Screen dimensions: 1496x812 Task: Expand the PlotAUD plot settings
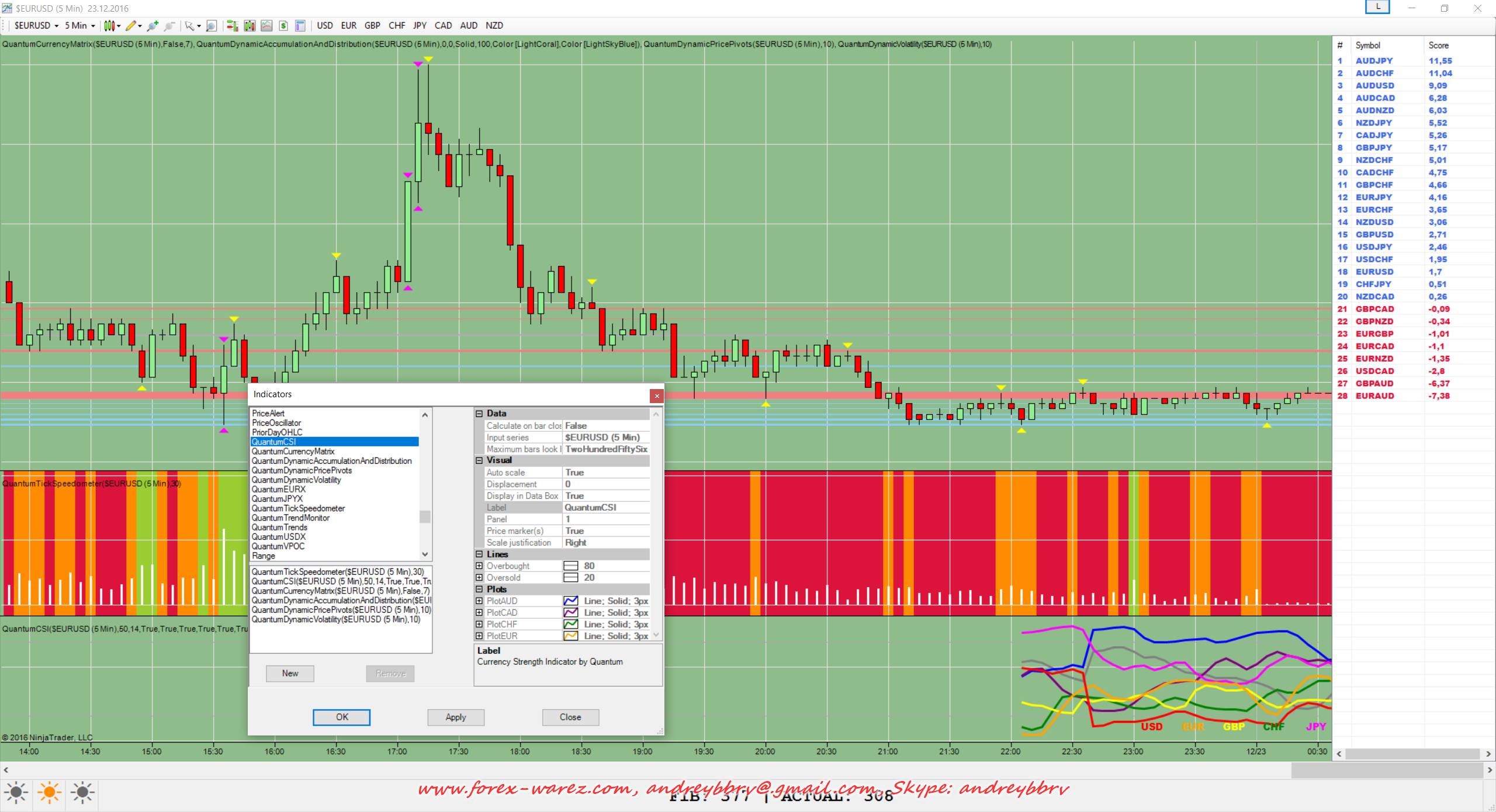click(x=479, y=601)
